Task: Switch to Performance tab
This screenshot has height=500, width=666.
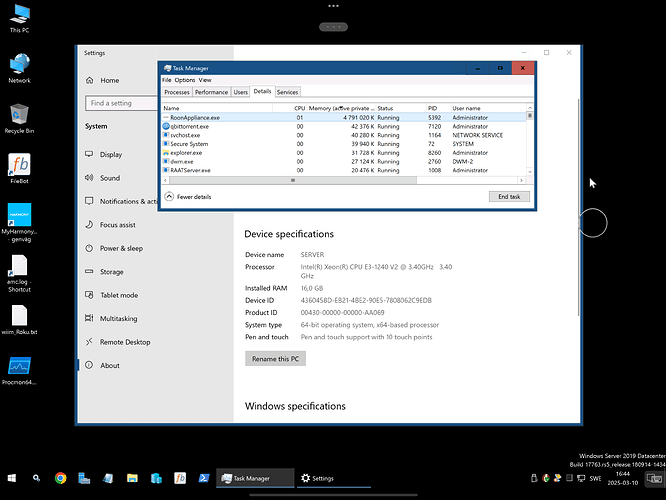Action: pos(211,92)
